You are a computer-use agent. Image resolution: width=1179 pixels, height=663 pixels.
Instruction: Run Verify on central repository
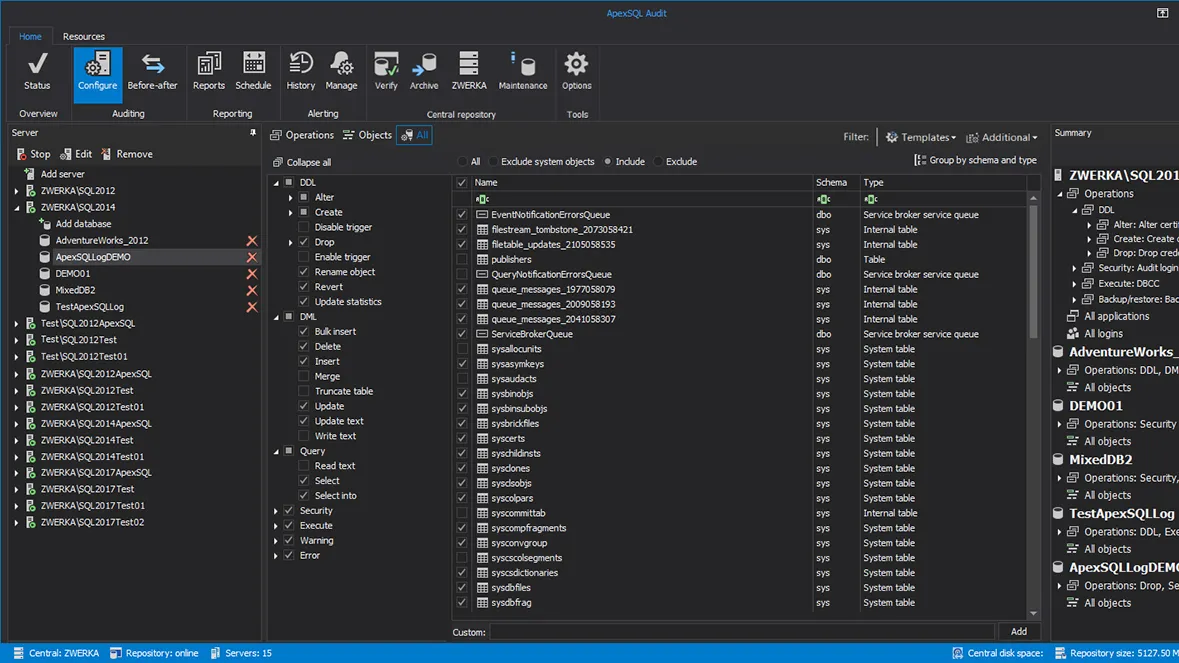[386, 72]
